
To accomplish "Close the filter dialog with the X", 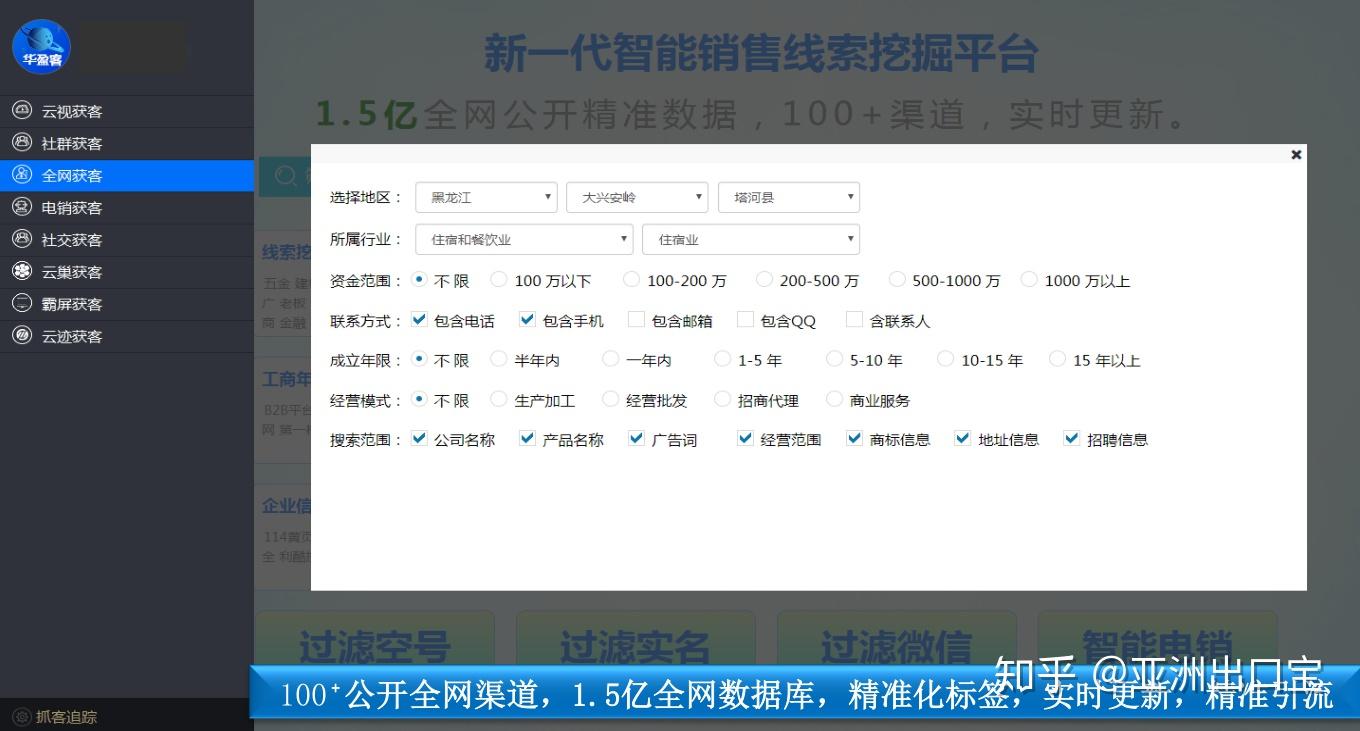I will pos(1296,154).
